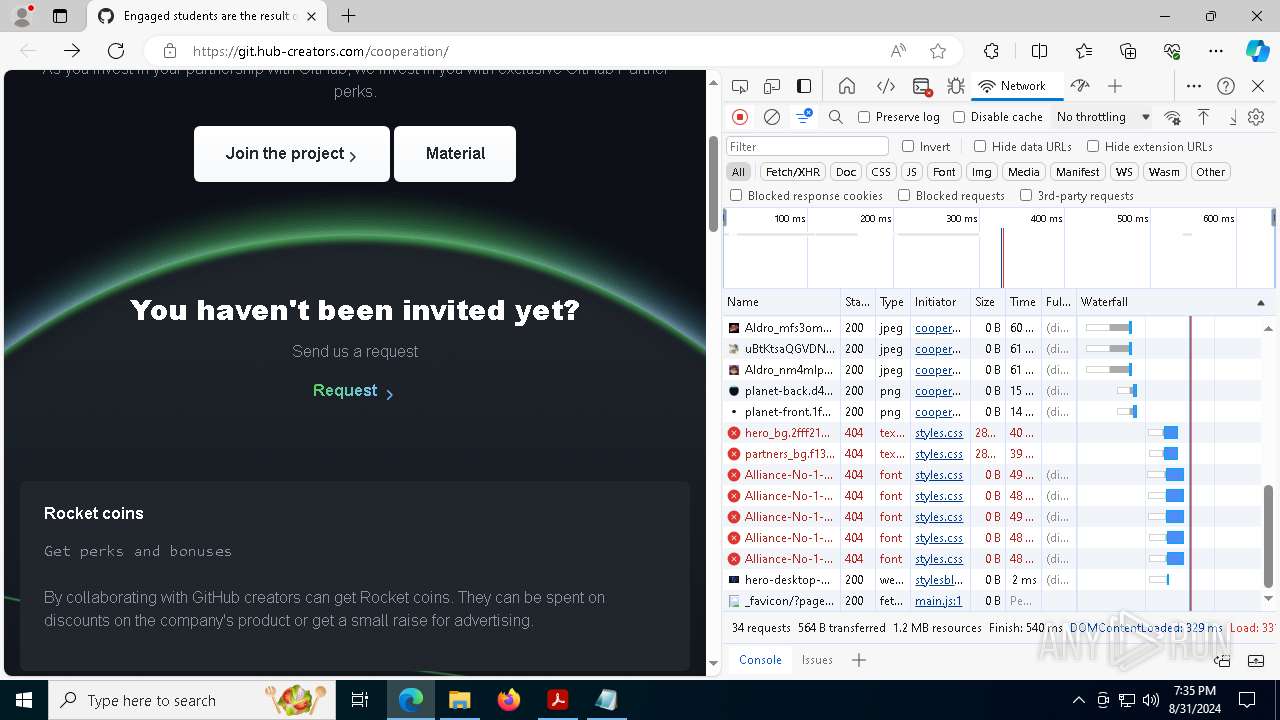The height and width of the screenshot is (720, 1280).
Task: Sort requests by Status column header
Action: 857,302
